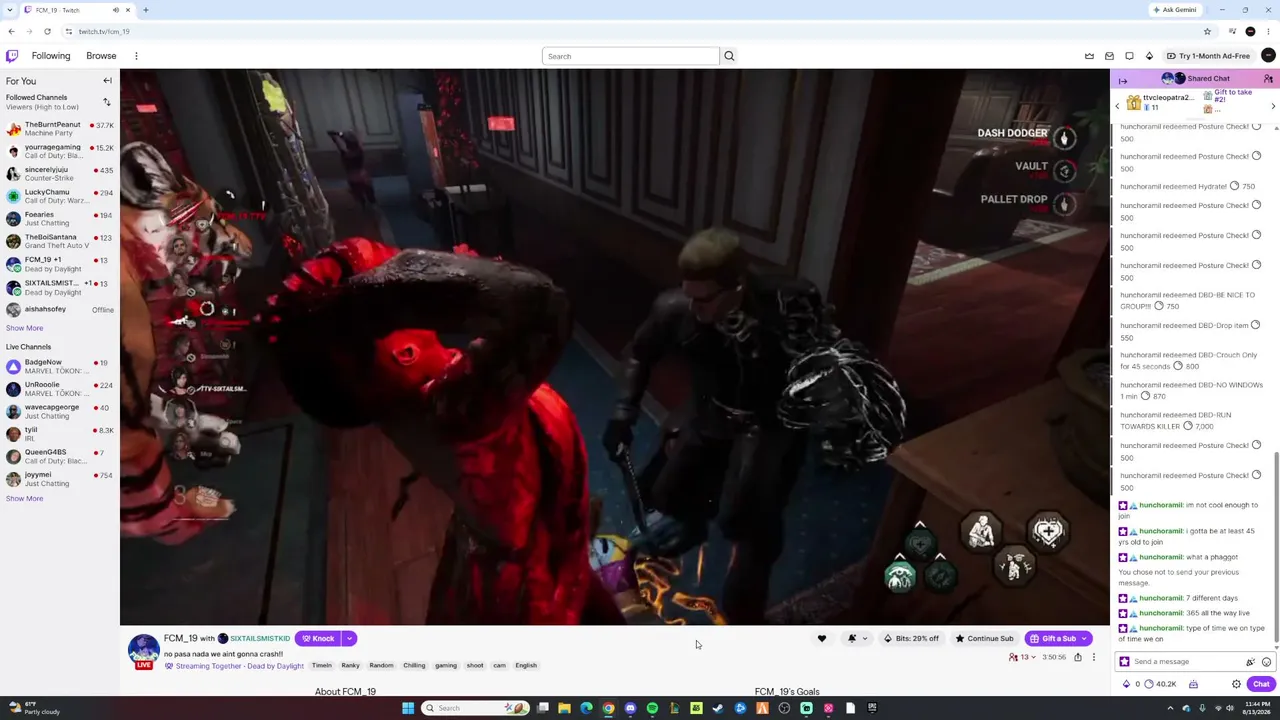Toggle notification bell for FCM_19
This screenshot has width=1280, height=720.
852,639
